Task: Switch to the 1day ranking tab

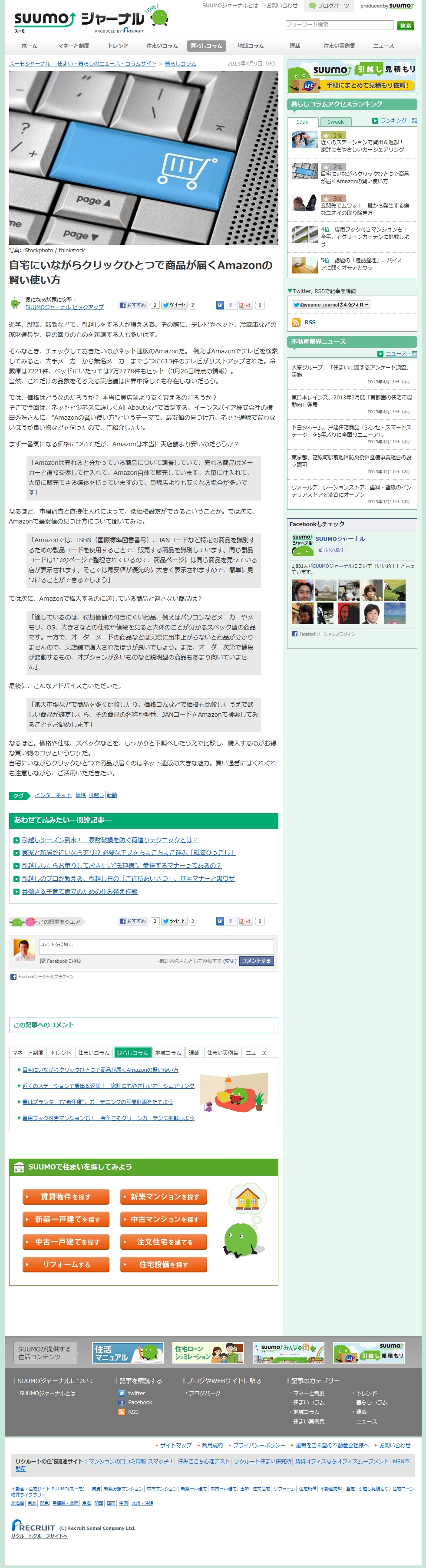Action: click(303, 122)
